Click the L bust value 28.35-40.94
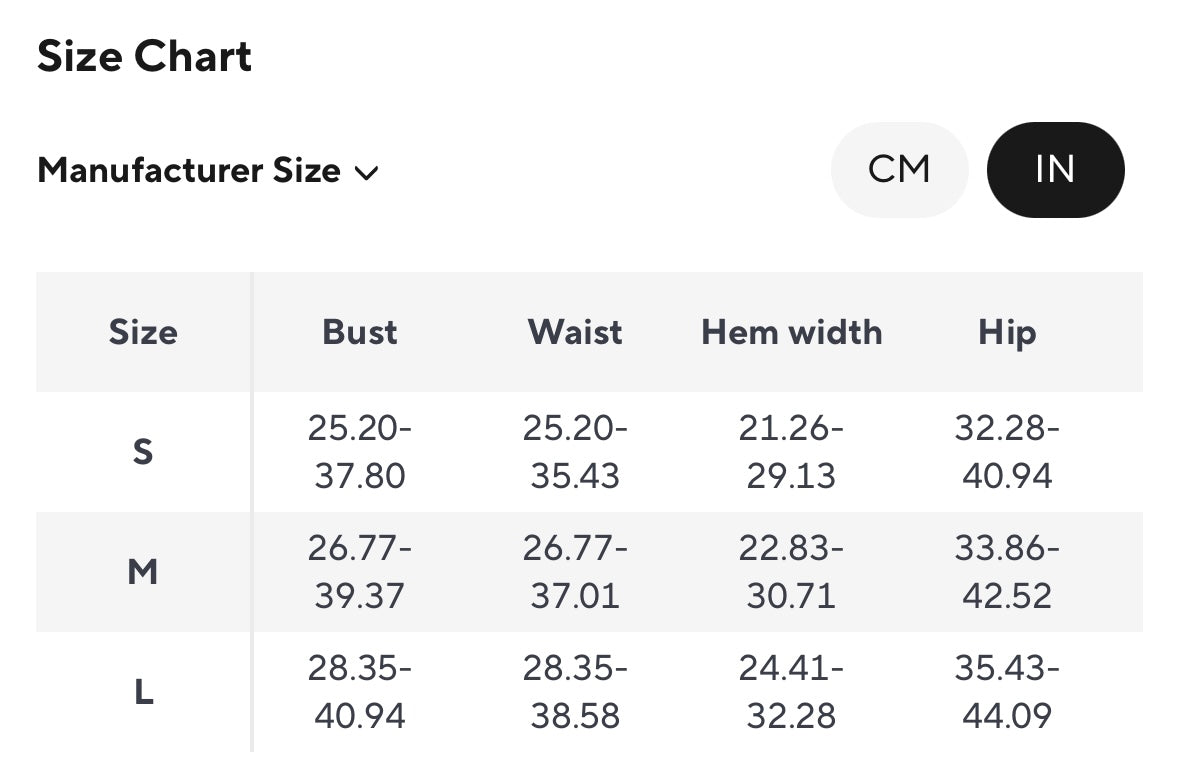Screen dimensions: 1179x769 click(x=359, y=692)
